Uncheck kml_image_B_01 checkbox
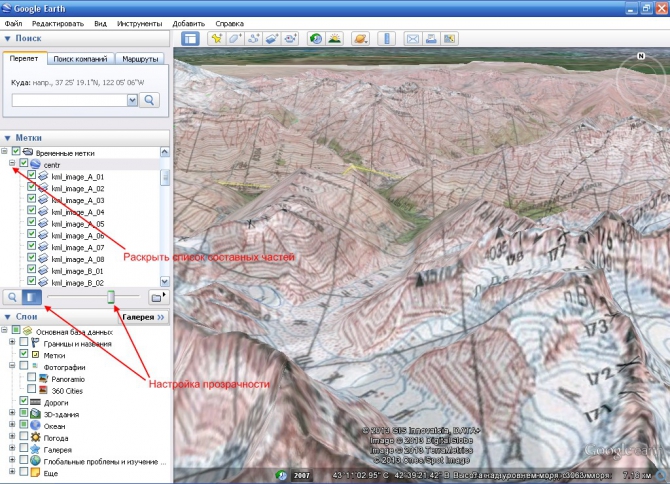Screen dimensions: 670x484 31,269
